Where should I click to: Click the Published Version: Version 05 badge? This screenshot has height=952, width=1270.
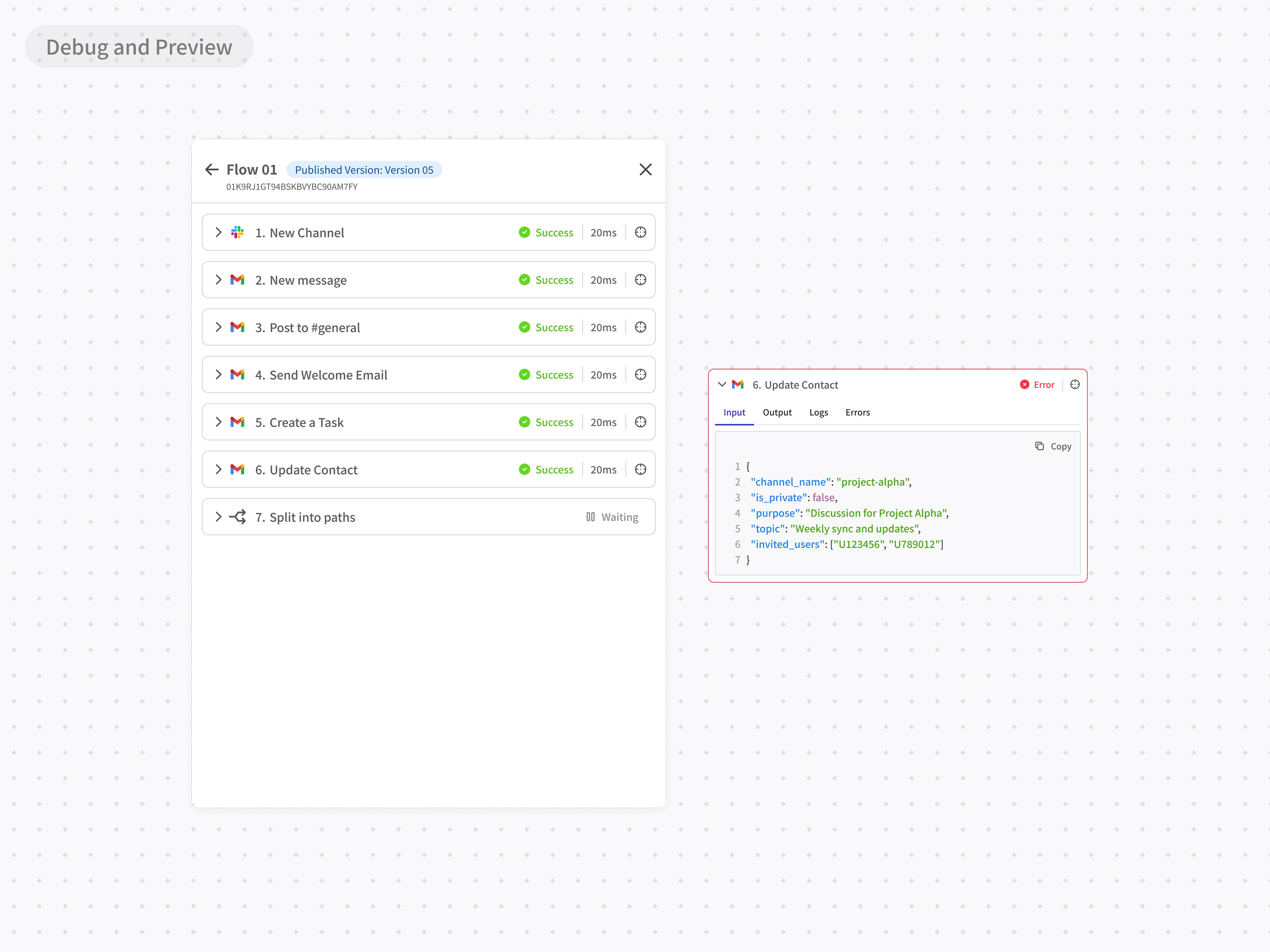[364, 170]
